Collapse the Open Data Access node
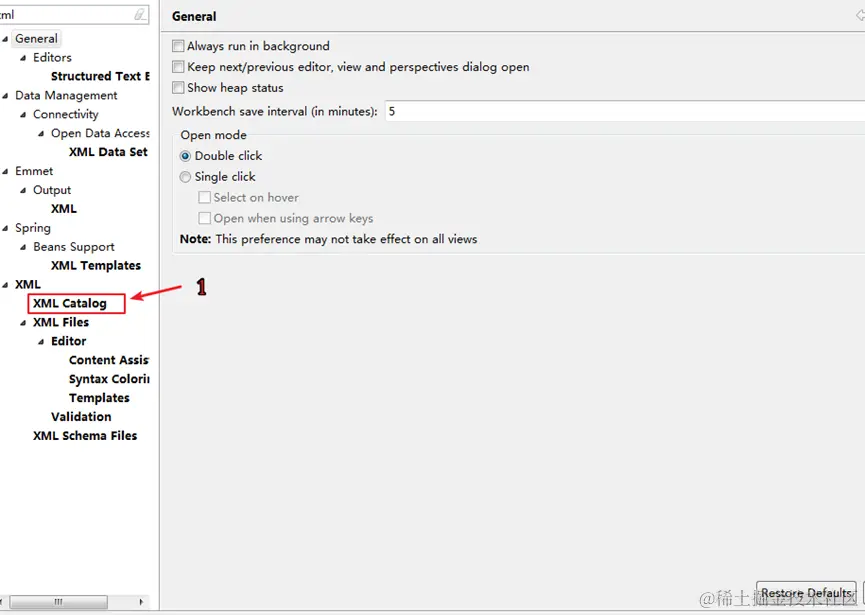The image size is (865, 615). (x=41, y=133)
